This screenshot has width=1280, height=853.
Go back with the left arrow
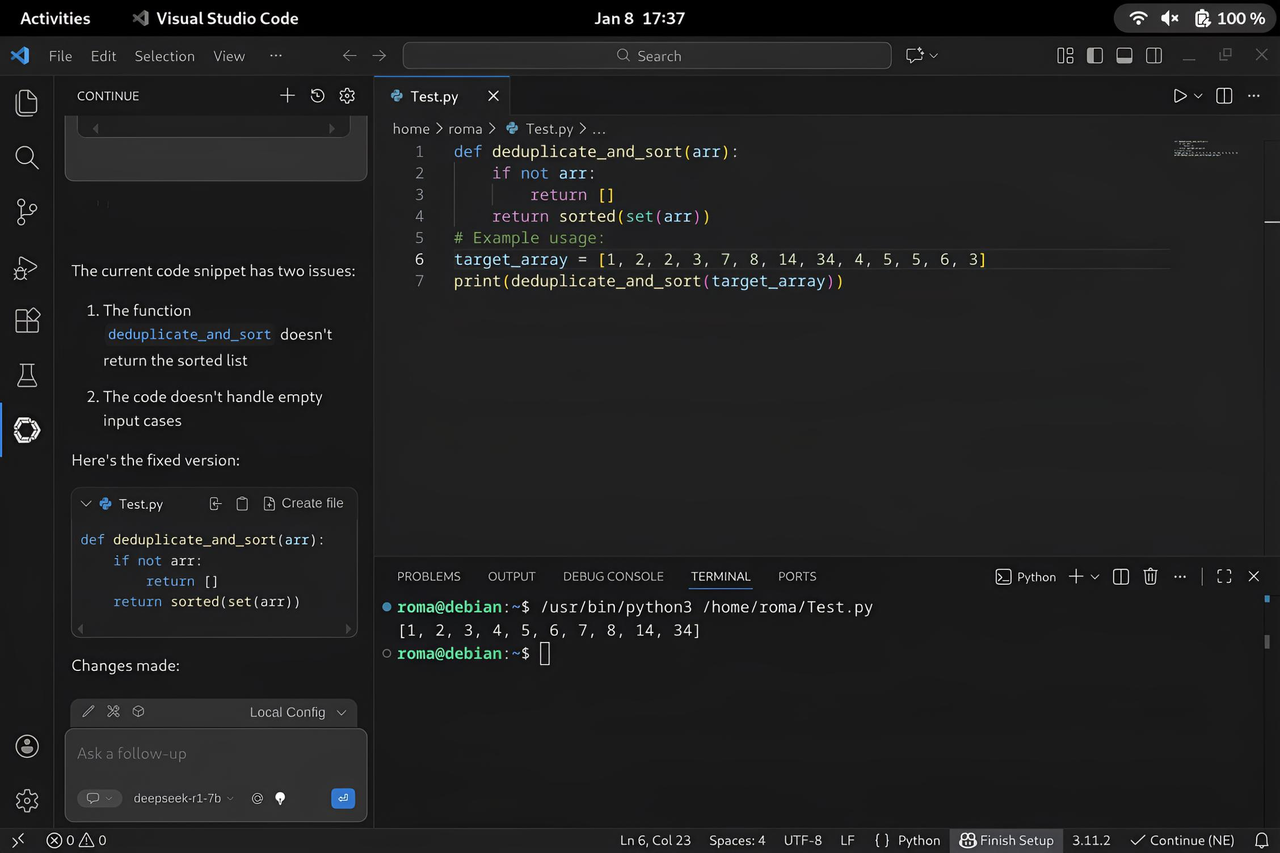(349, 56)
